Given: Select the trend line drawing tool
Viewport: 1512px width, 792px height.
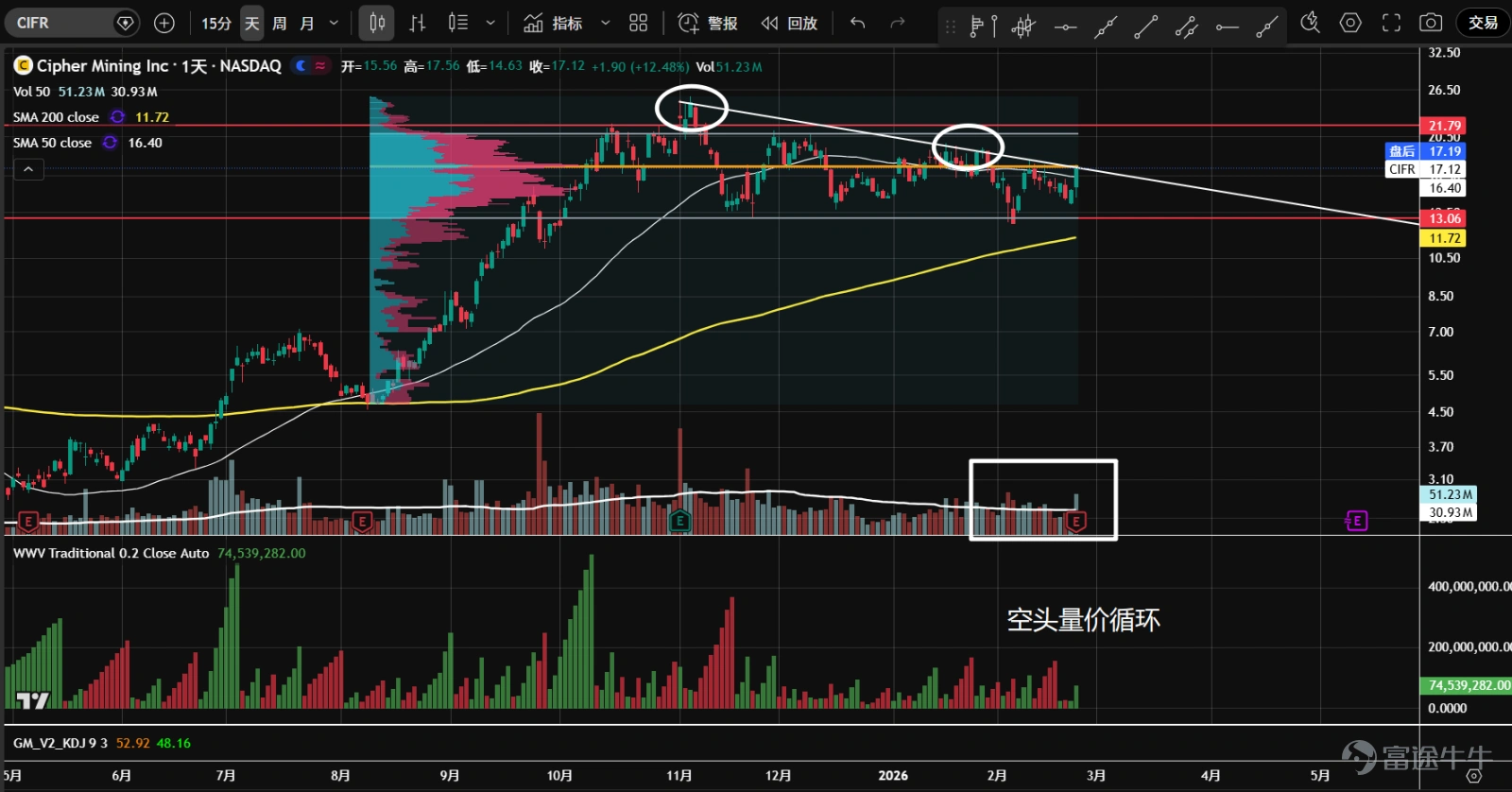Looking at the screenshot, I should click(1146, 26).
